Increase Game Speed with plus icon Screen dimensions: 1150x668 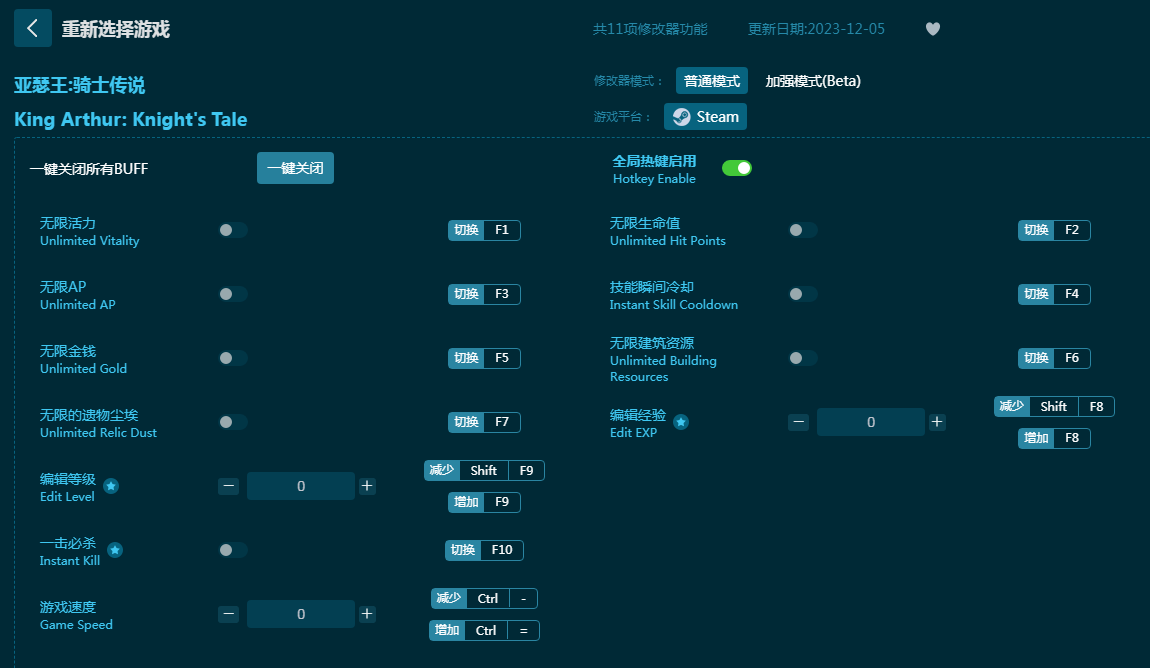[367, 614]
